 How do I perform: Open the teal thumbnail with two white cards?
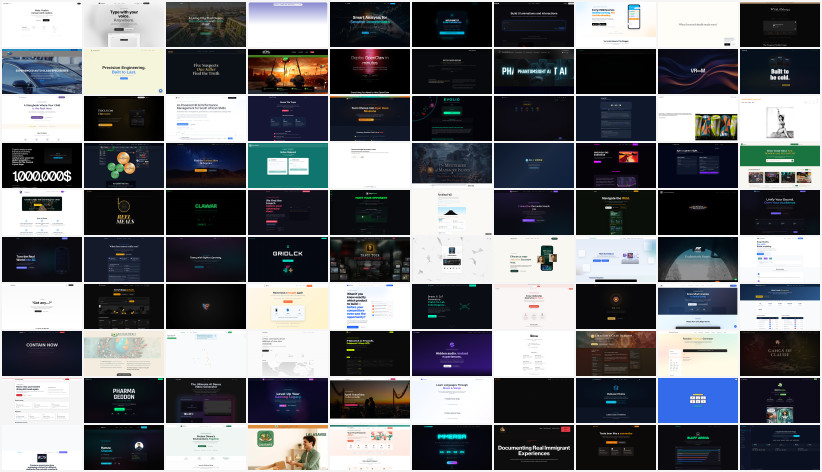tap(288, 165)
